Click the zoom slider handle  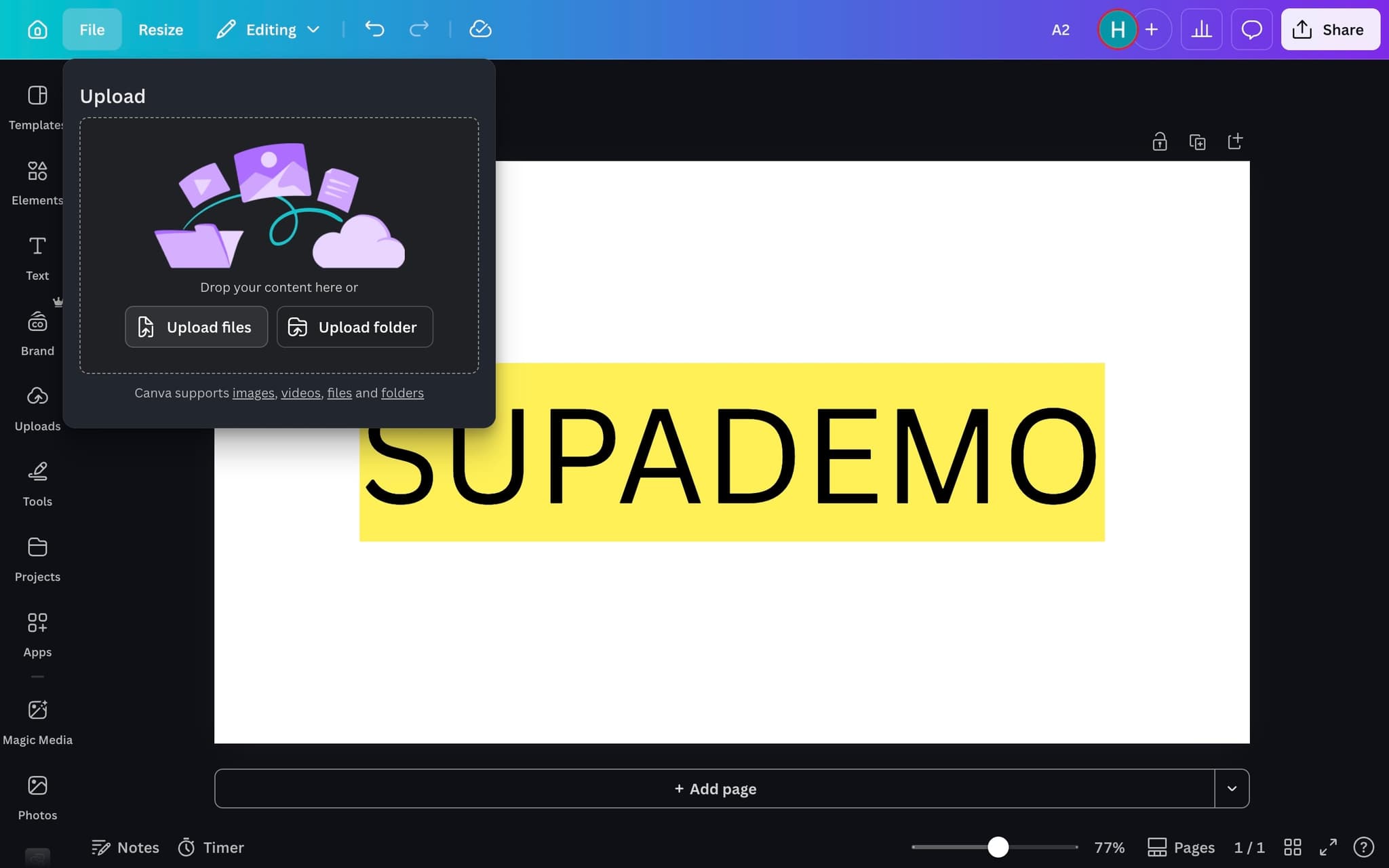point(998,847)
